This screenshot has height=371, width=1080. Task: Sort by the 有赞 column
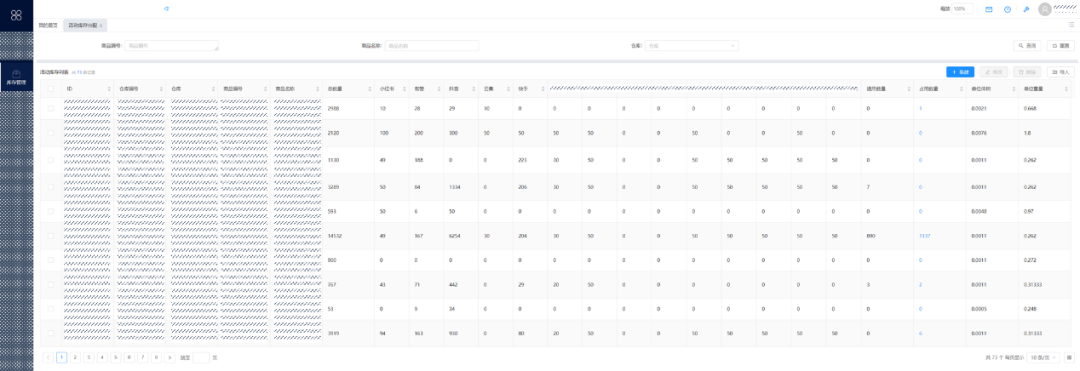click(439, 89)
